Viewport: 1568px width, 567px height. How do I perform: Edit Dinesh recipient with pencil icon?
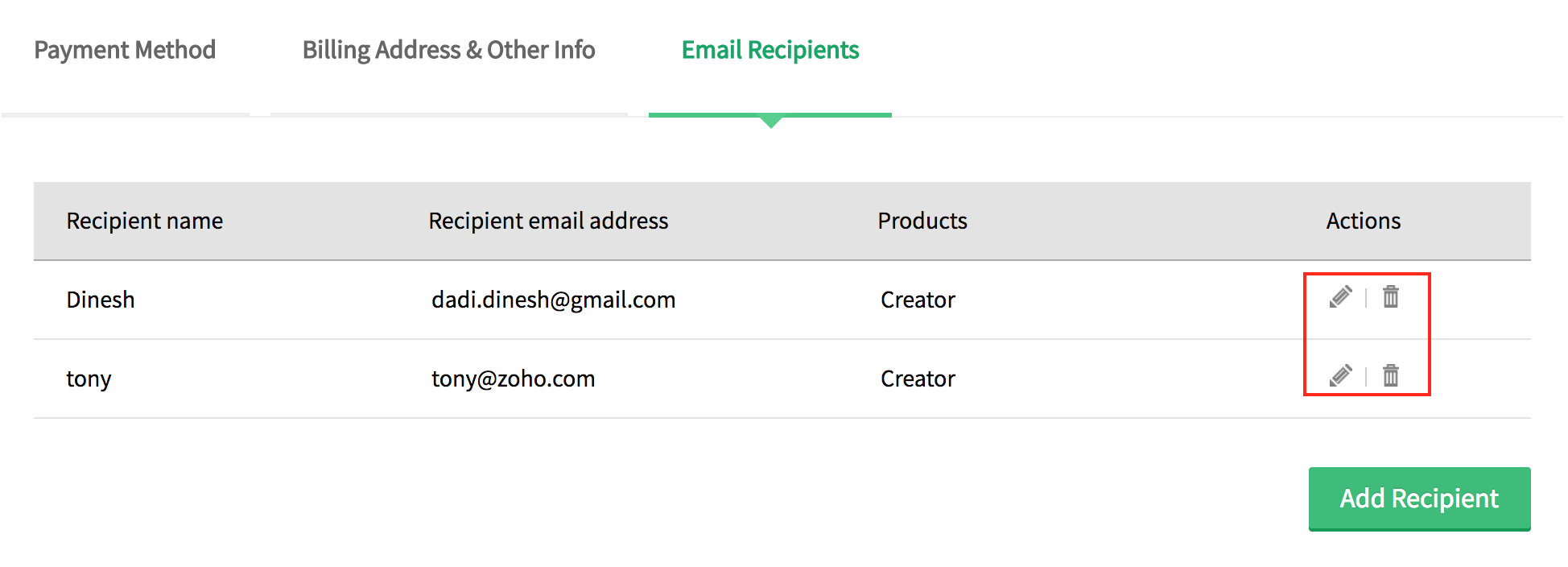pos(1340,297)
